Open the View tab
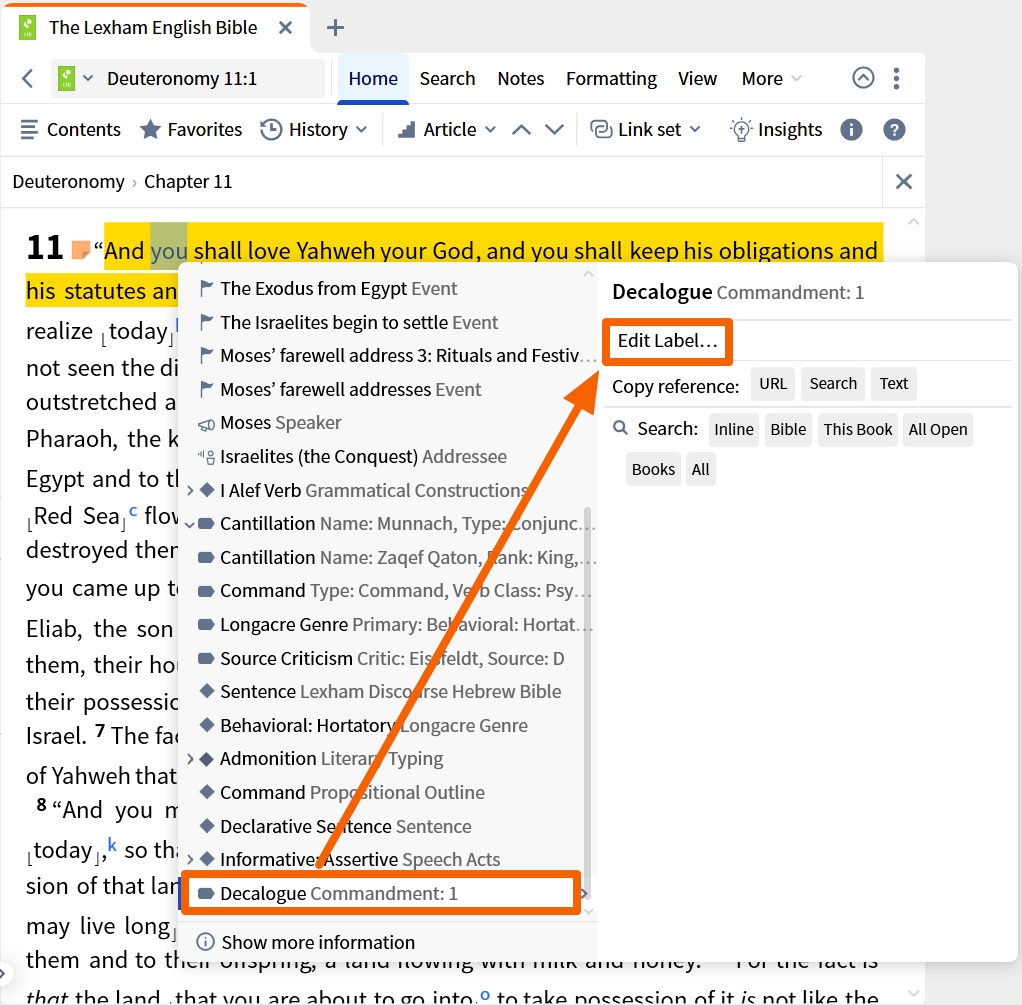Viewport: 1022px width, 1005px height. point(697,79)
